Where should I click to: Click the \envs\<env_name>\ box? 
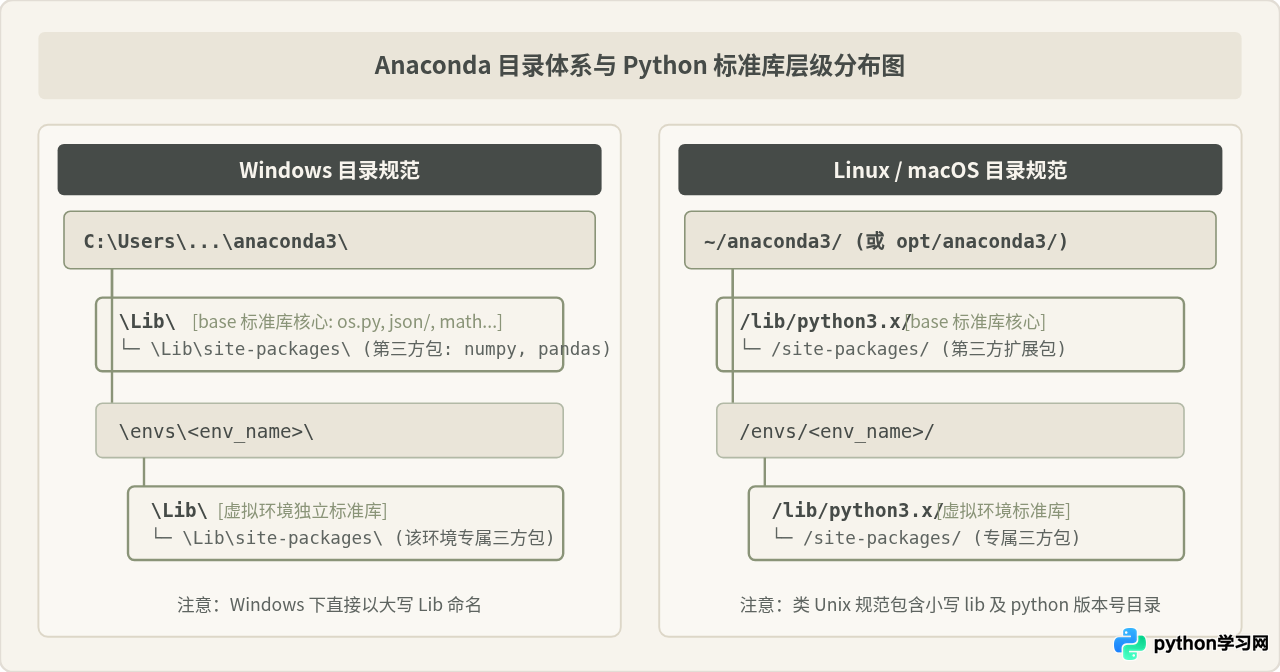(x=329, y=431)
